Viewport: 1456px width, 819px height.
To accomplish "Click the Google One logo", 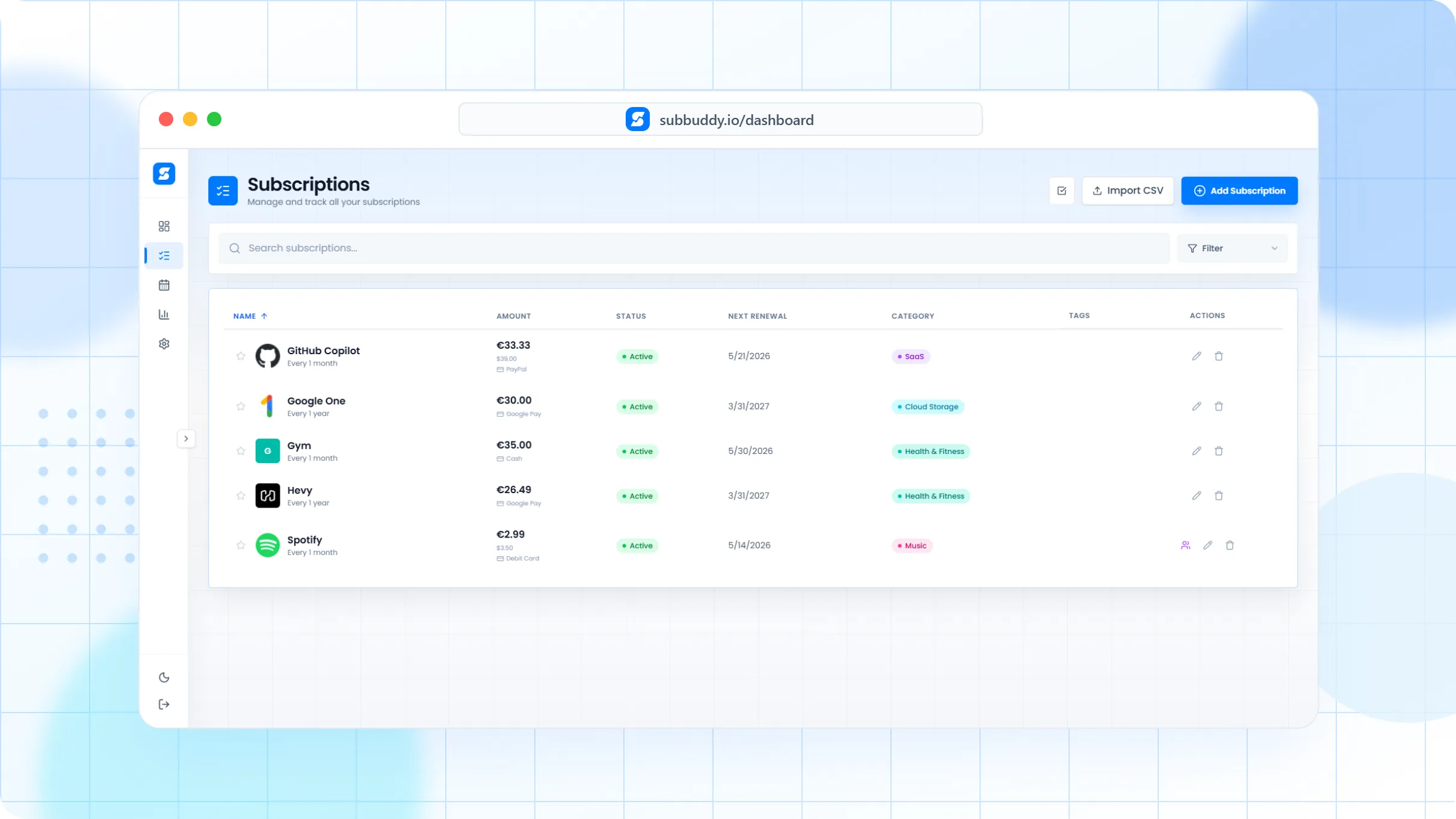I will (268, 406).
